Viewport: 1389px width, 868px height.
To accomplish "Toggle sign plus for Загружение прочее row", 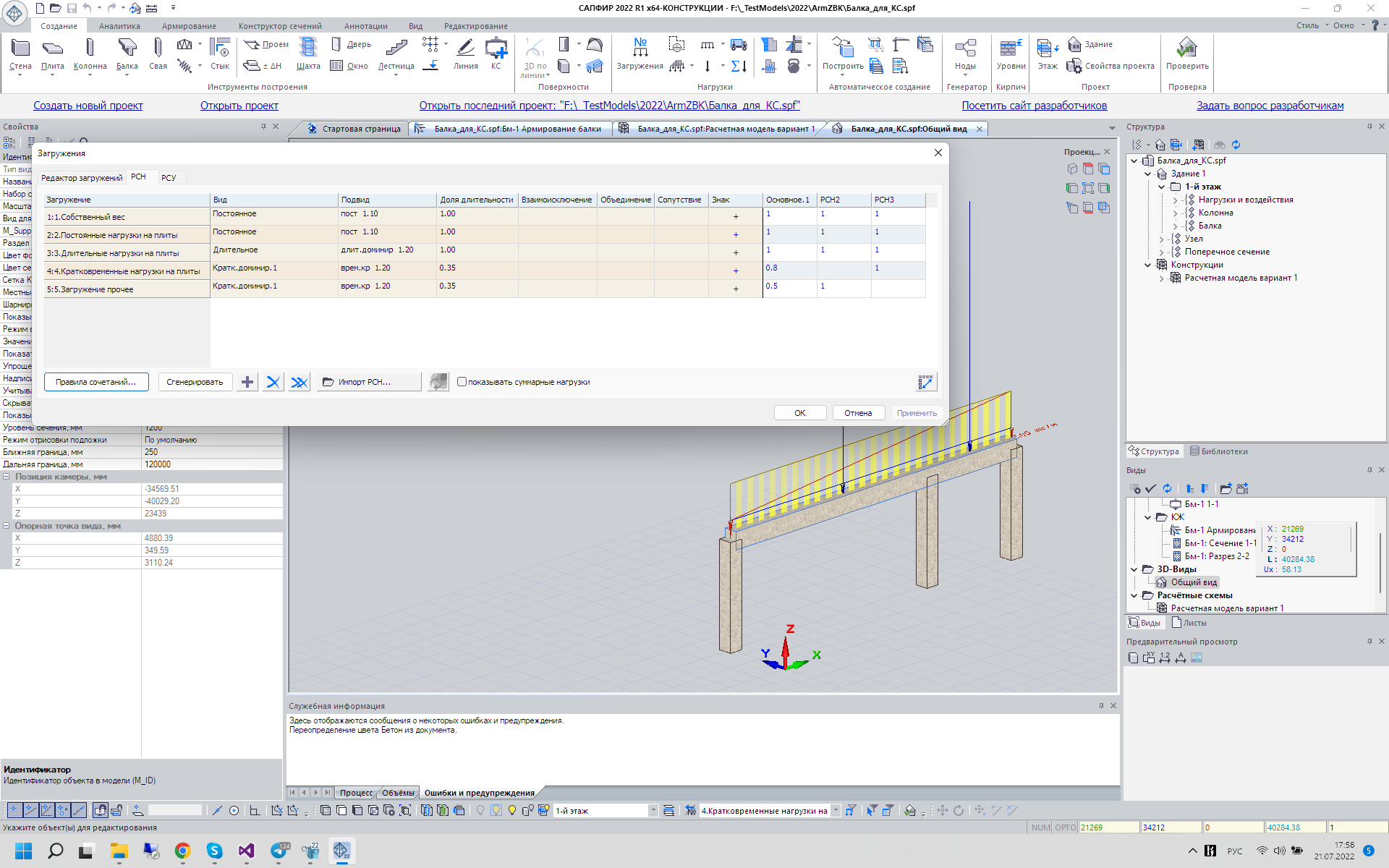I will (736, 289).
